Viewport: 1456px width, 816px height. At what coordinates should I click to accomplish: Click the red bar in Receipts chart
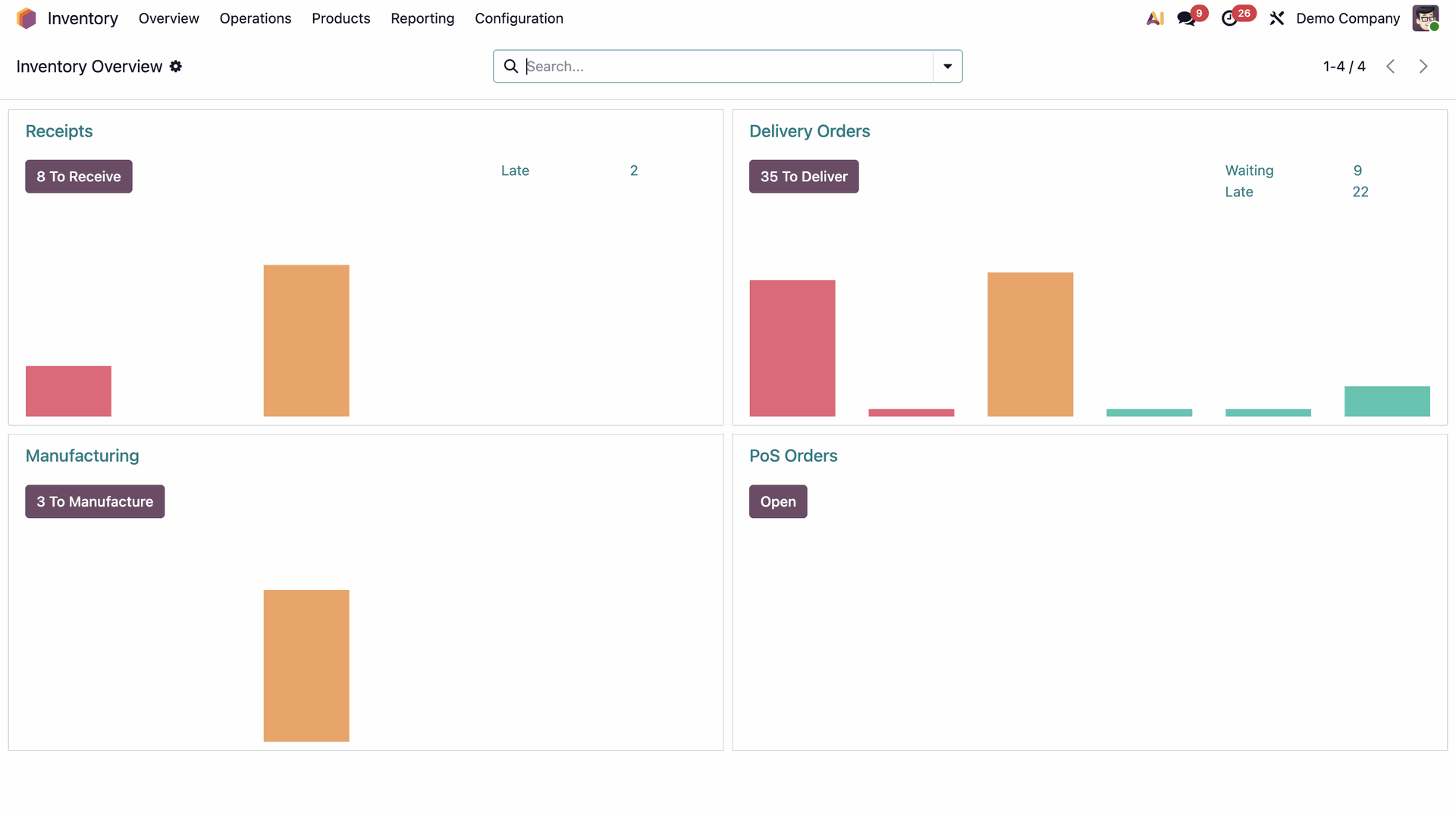coord(68,391)
